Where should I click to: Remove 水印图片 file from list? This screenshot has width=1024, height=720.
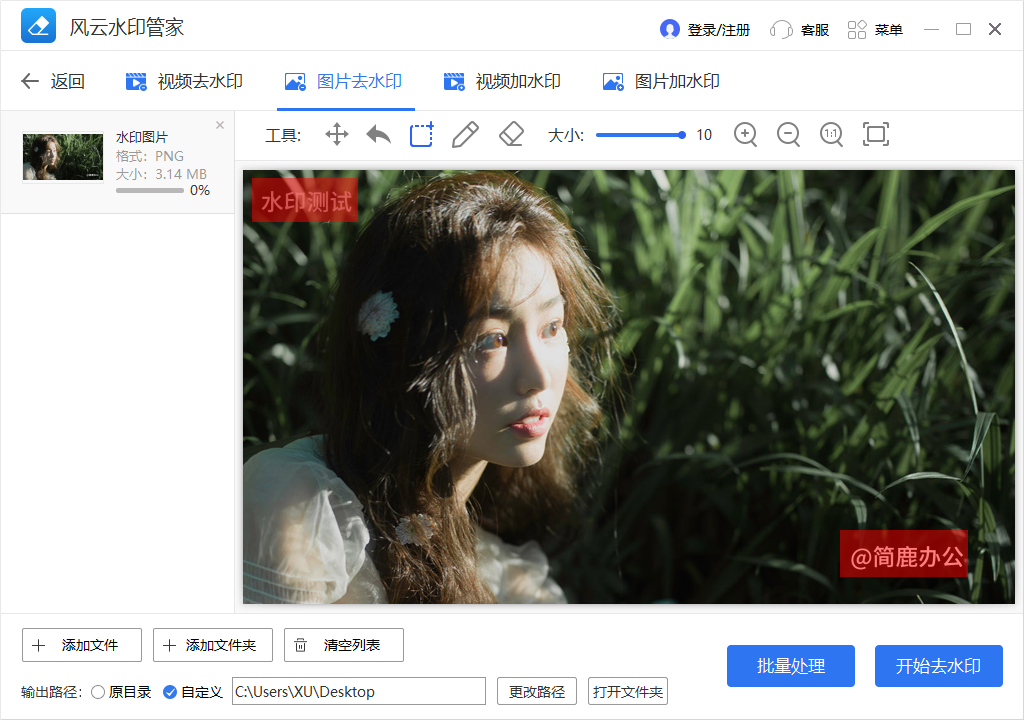[x=220, y=125]
